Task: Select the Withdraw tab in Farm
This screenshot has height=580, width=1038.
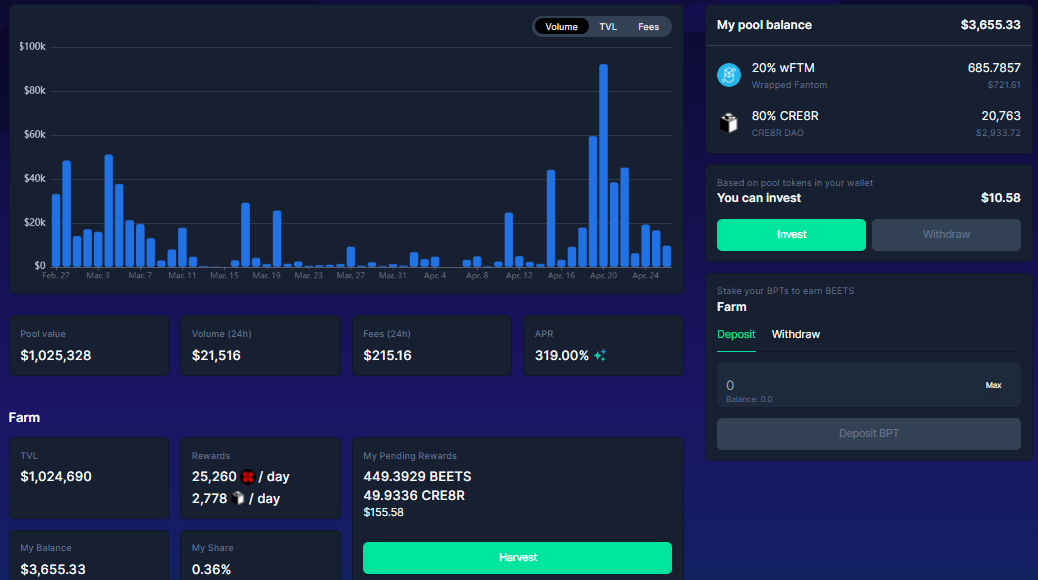Action: 796,334
